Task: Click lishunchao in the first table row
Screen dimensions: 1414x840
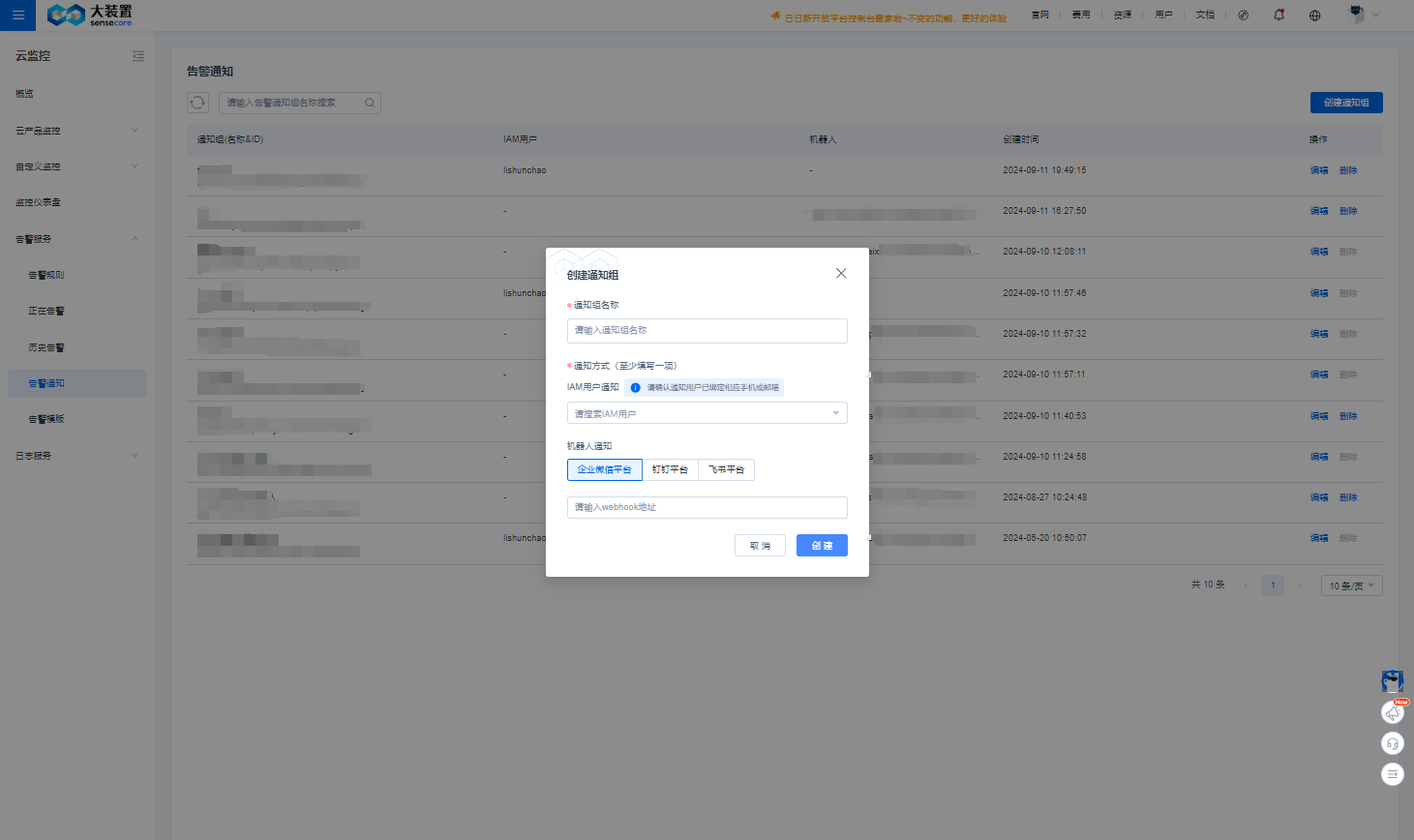Action: point(525,170)
